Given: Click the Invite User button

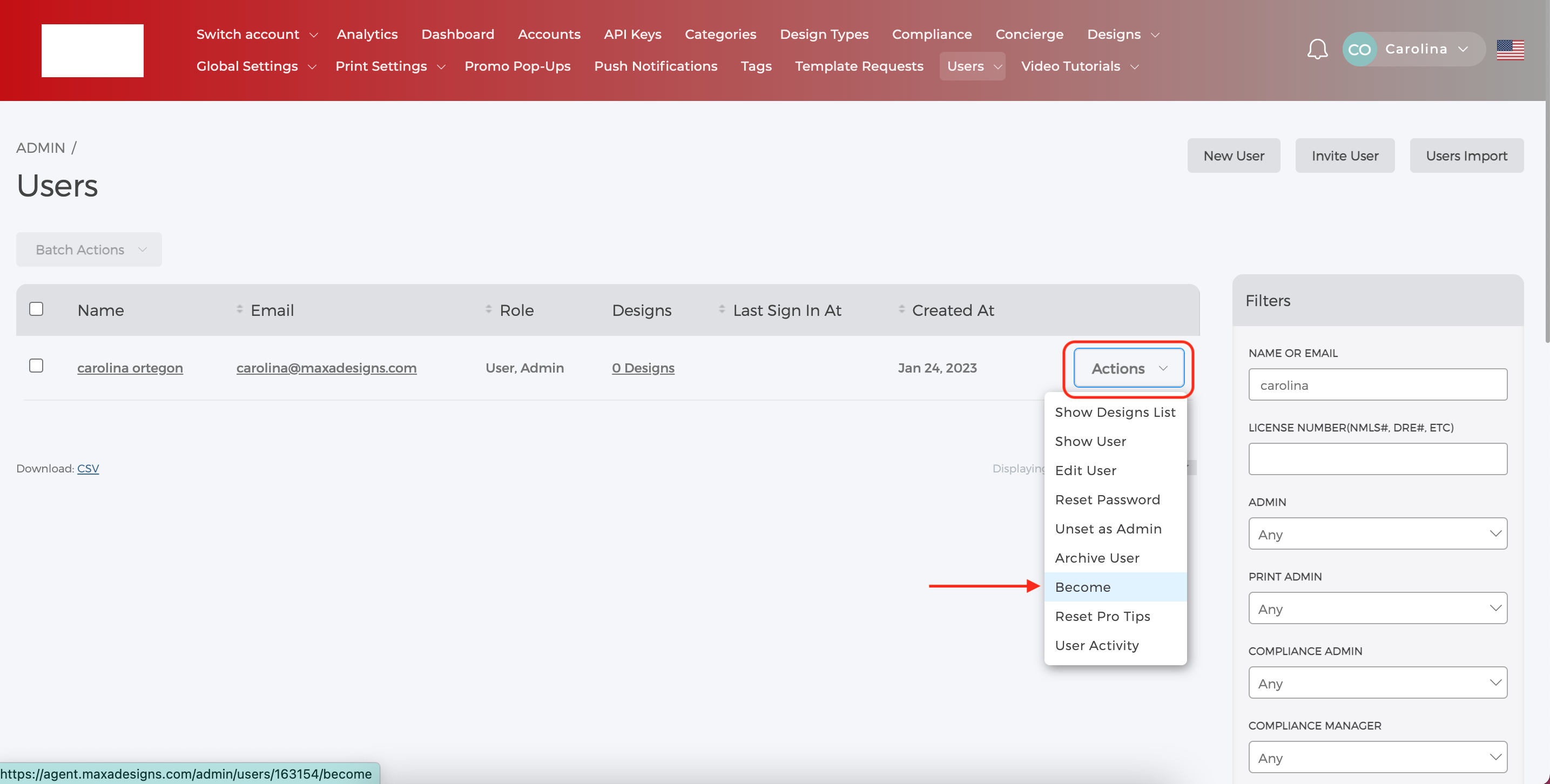Looking at the screenshot, I should [x=1344, y=156].
